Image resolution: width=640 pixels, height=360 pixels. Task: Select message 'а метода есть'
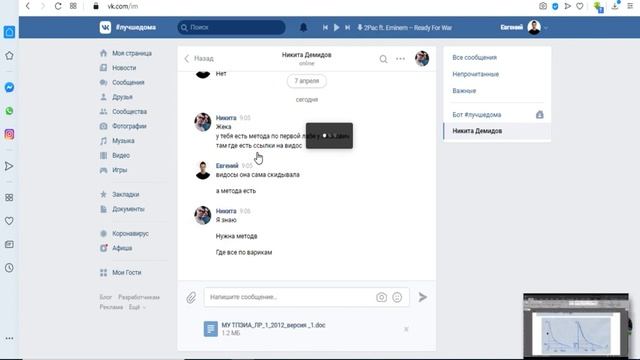[236, 191]
